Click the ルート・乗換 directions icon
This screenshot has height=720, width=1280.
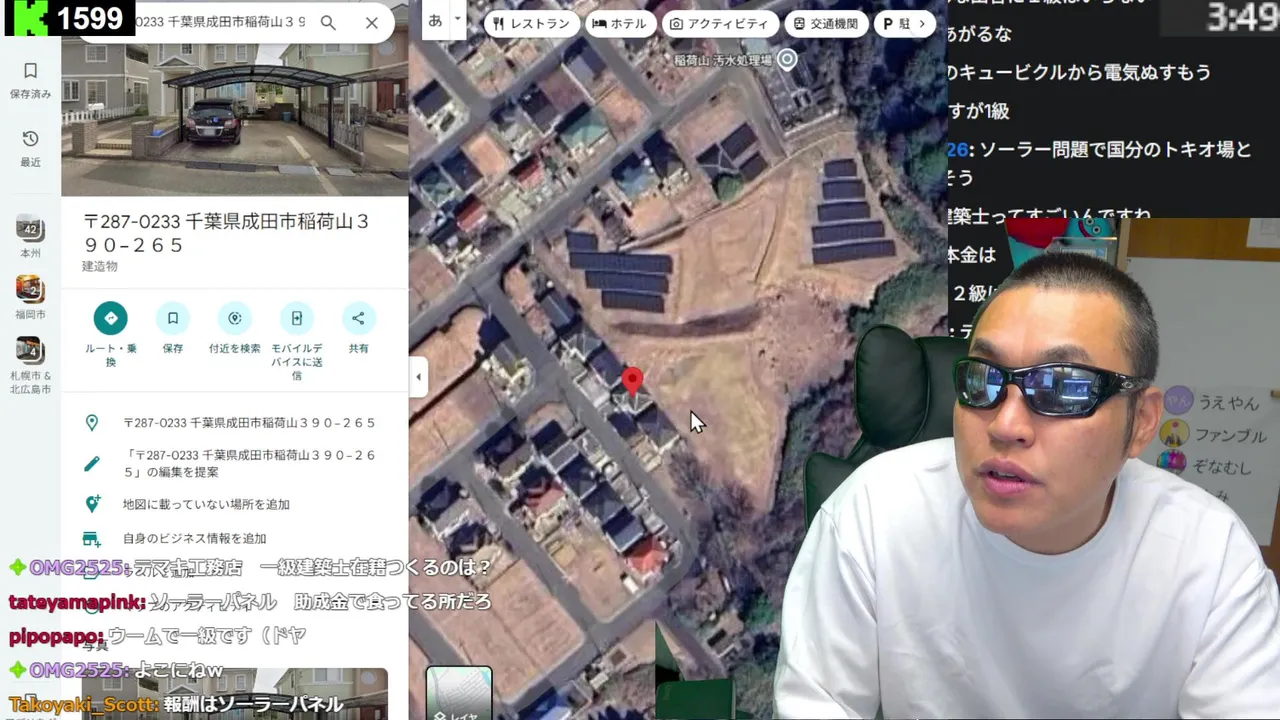click(111, 318)
